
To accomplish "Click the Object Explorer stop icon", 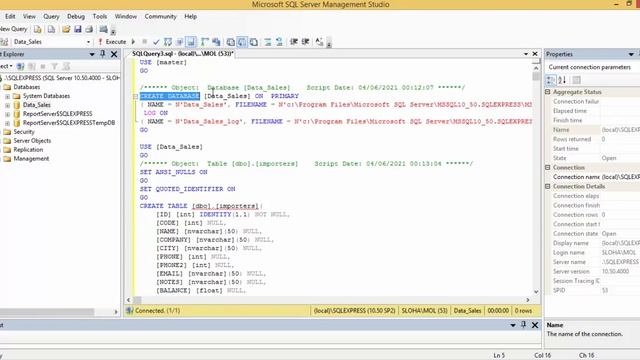I will click(42, 66).
